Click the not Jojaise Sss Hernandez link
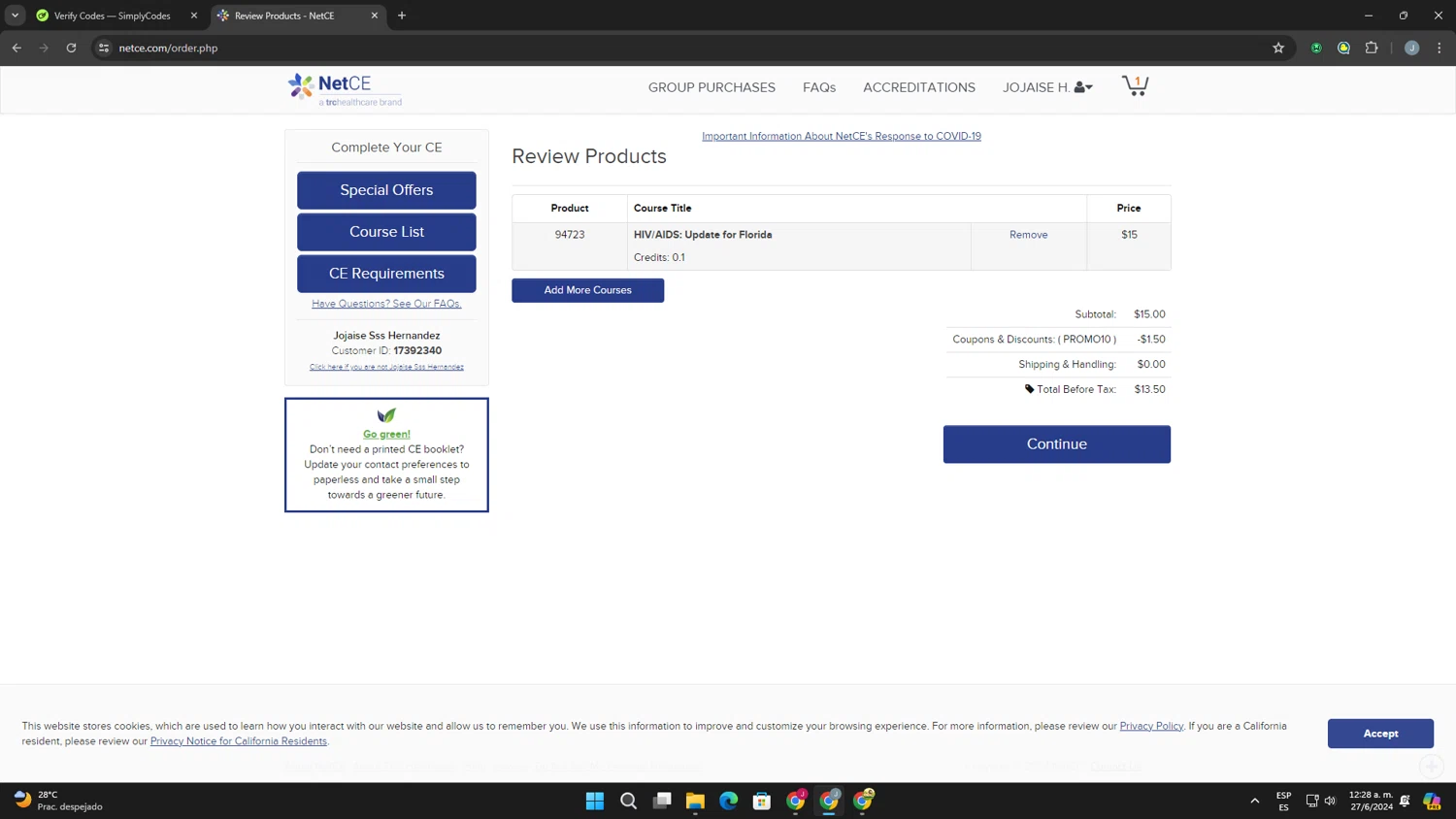The width and height of the screenshot is (1456, 819). click(386, 367)
